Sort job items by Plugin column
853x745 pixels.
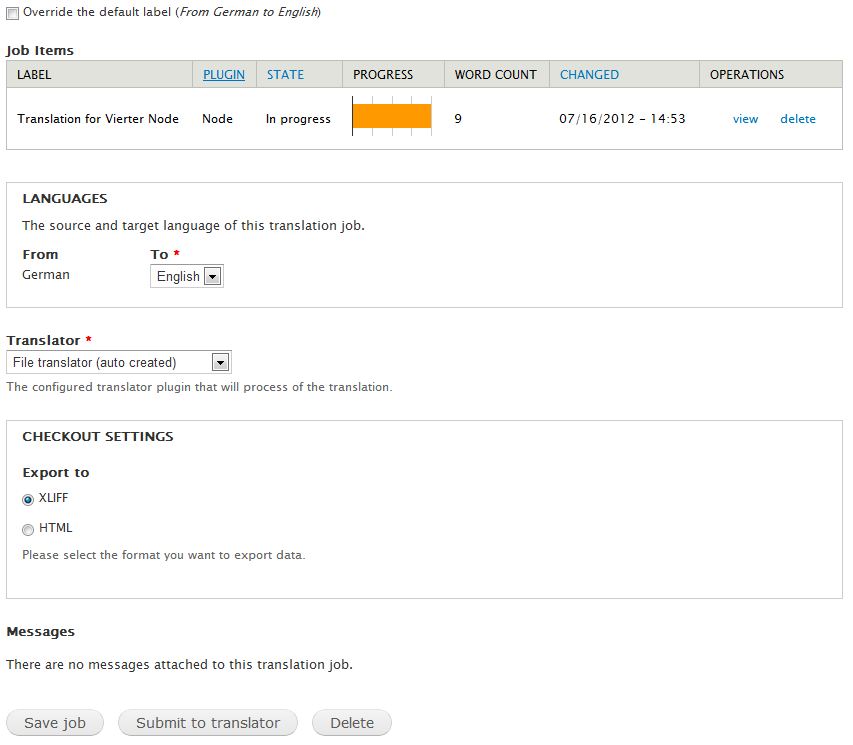(224, 75)
